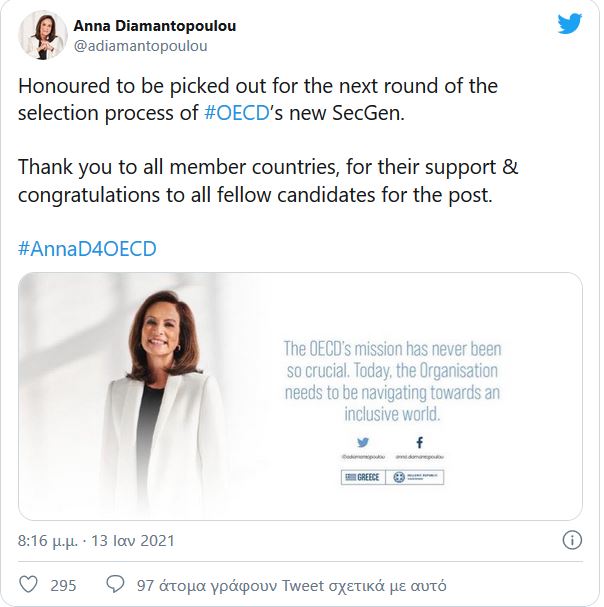Open the tweet info icon

[x=572, y=541]
